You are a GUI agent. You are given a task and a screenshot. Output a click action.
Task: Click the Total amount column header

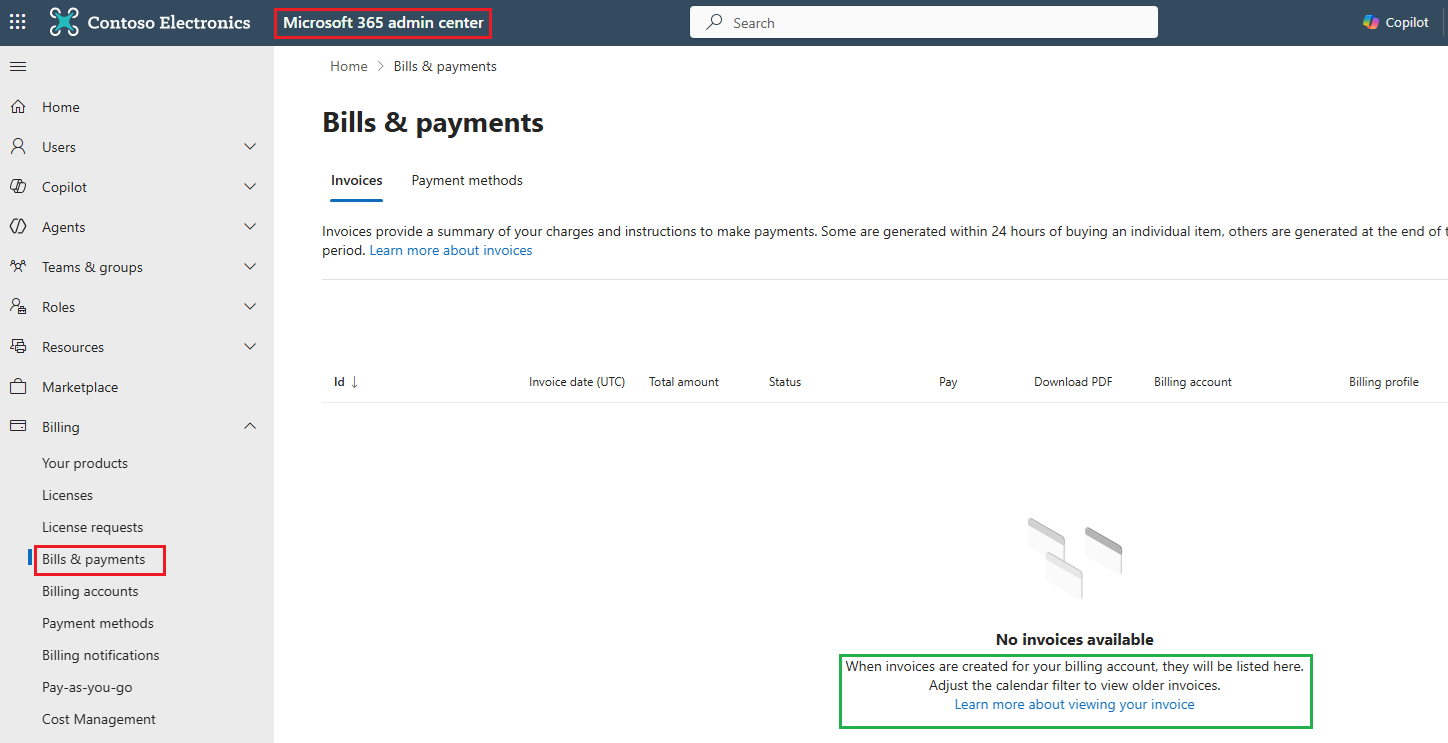click(684, 382)
